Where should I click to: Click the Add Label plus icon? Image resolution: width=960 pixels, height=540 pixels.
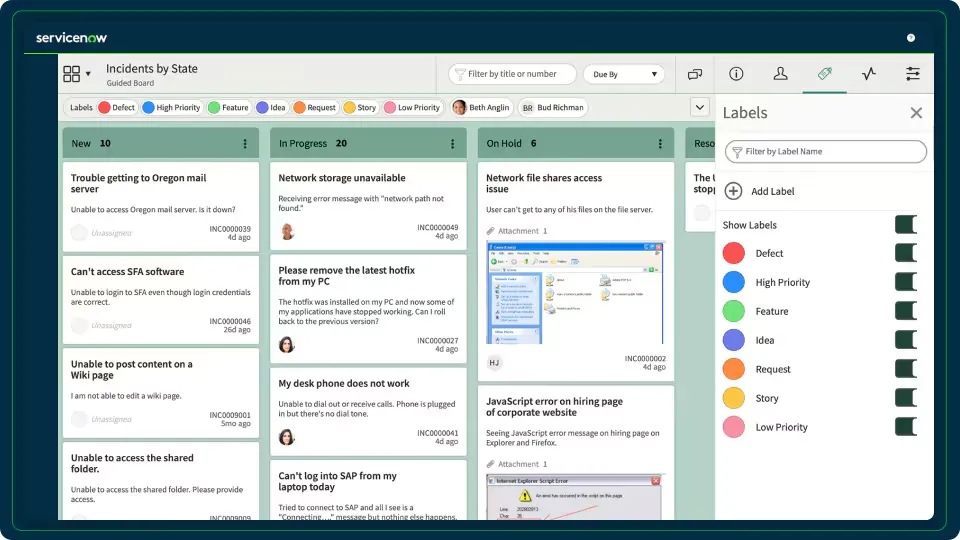click(733, 191)
